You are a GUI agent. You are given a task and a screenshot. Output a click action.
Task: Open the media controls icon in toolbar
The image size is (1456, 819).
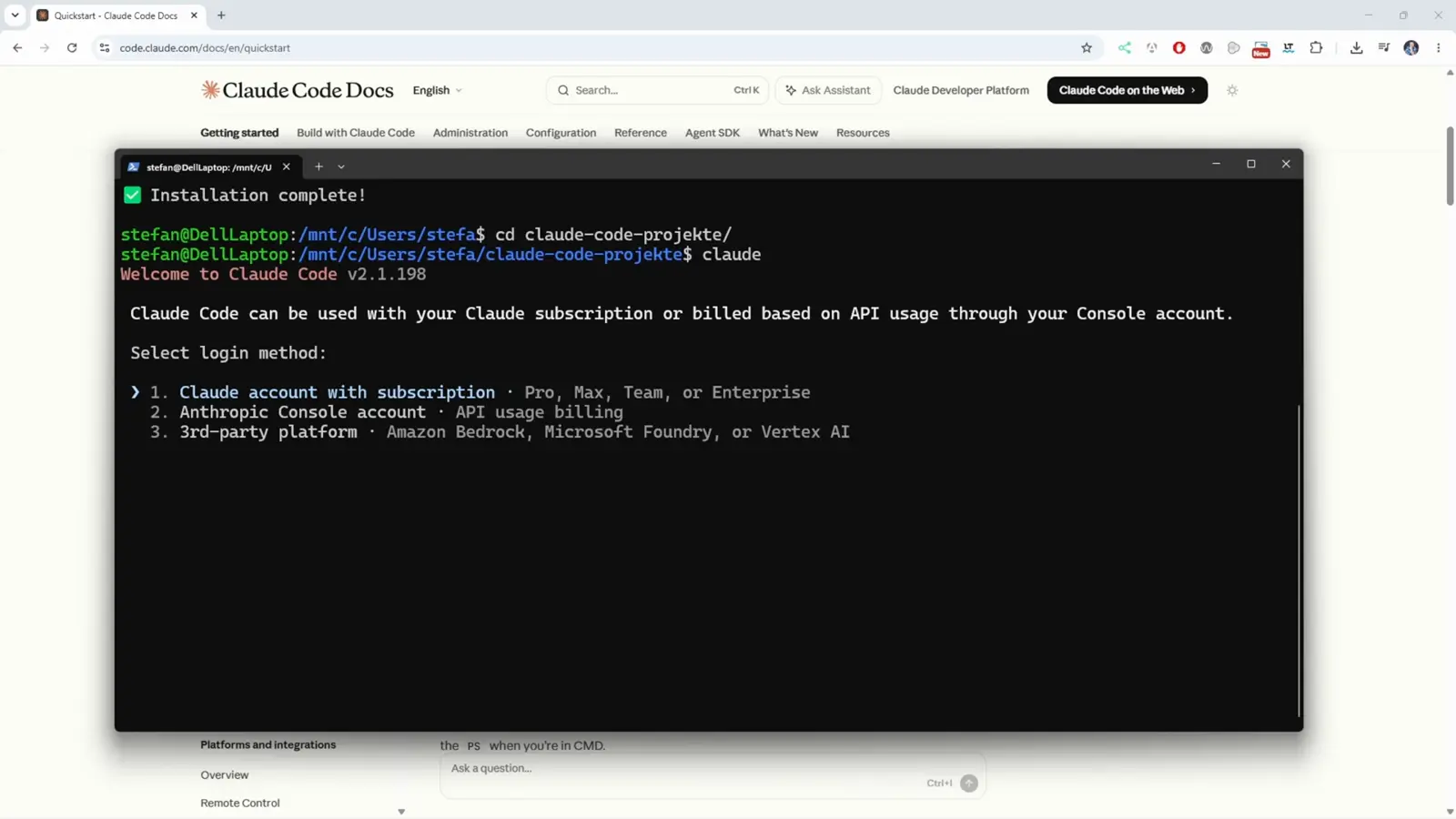coord(1384,47)
